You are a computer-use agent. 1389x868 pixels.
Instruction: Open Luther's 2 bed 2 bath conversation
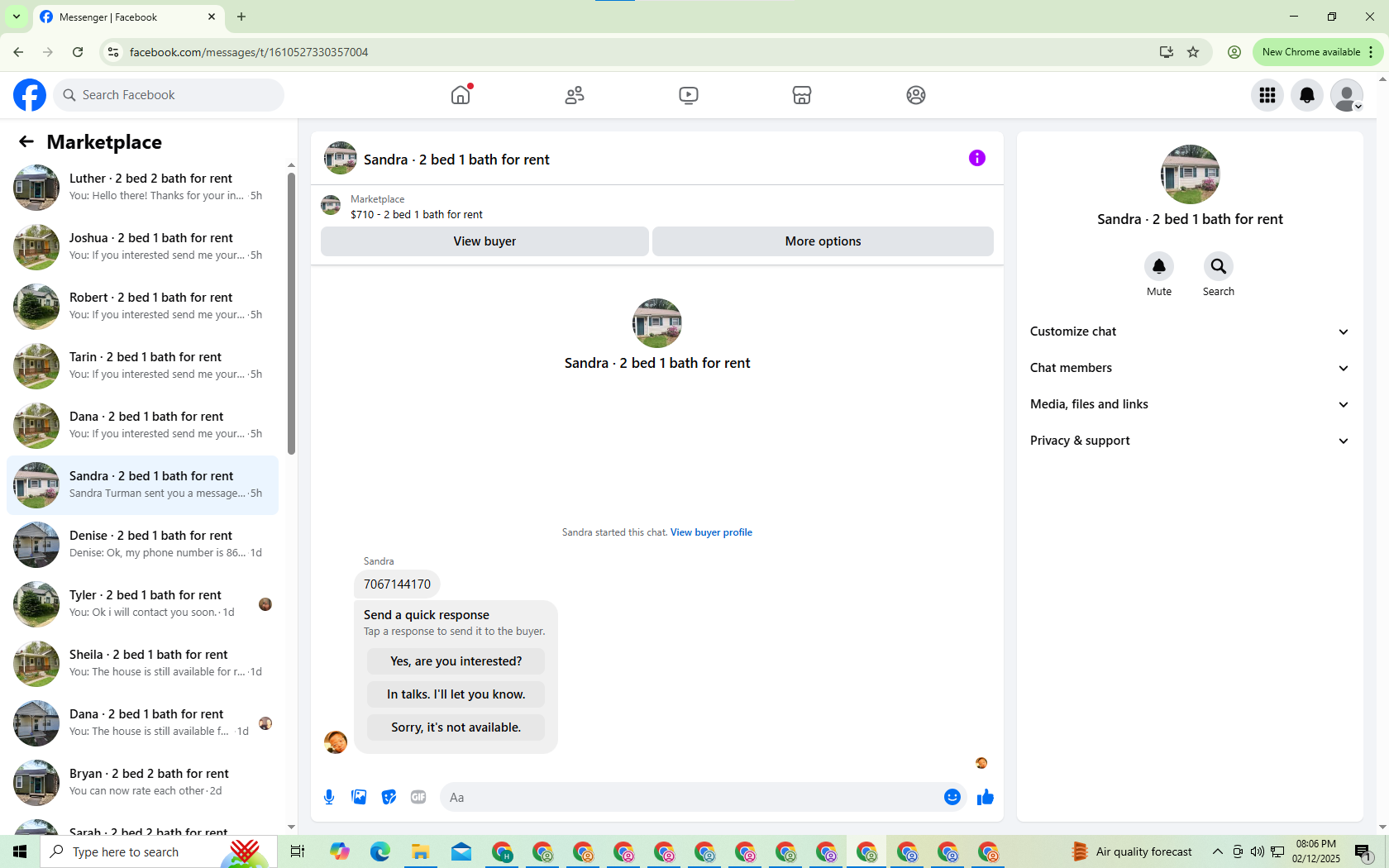pos(142,187)
